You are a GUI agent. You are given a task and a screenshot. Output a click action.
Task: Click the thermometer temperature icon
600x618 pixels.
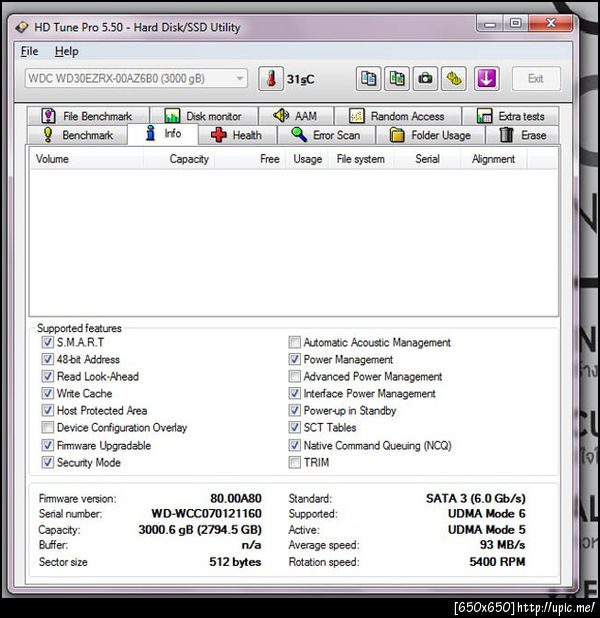[270, 79]
